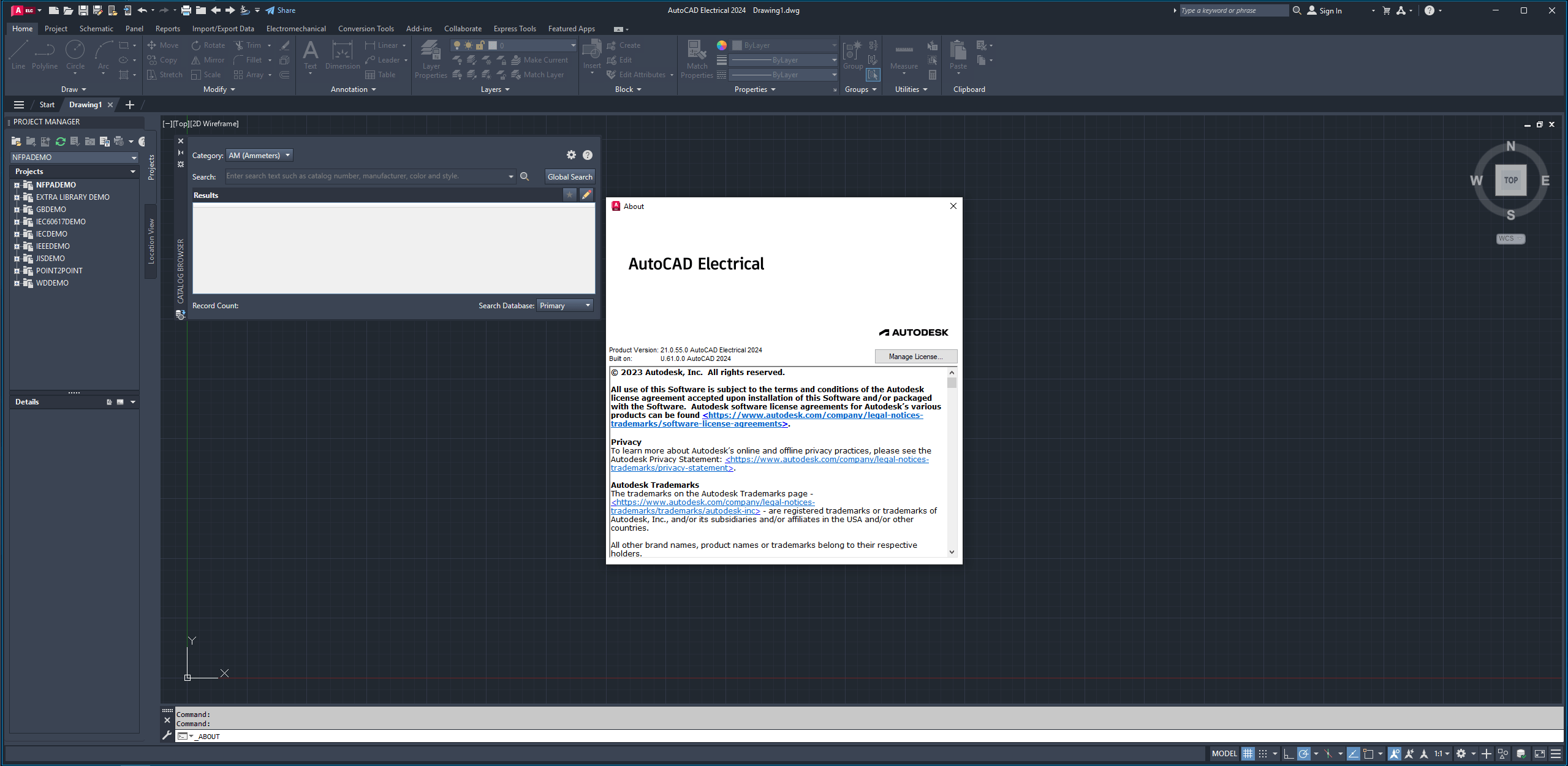
Task: Expand the WDDEMO project tree node
Action: [17, 283]
